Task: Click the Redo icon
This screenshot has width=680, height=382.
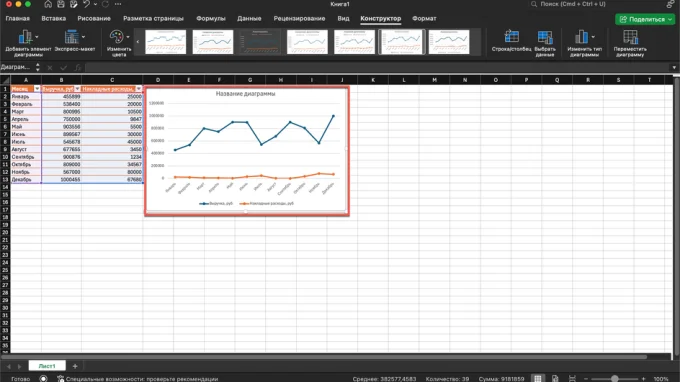Action: (x=105, y=4)
